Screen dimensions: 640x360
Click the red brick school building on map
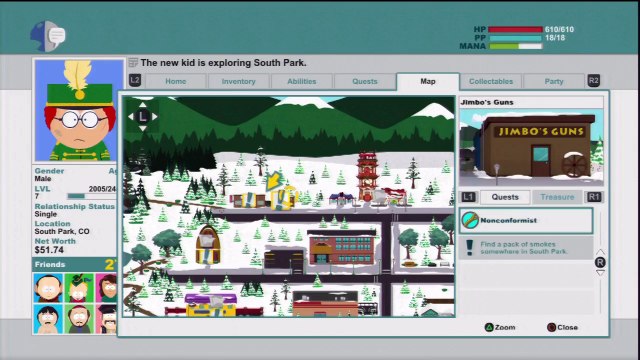point(342,248)
